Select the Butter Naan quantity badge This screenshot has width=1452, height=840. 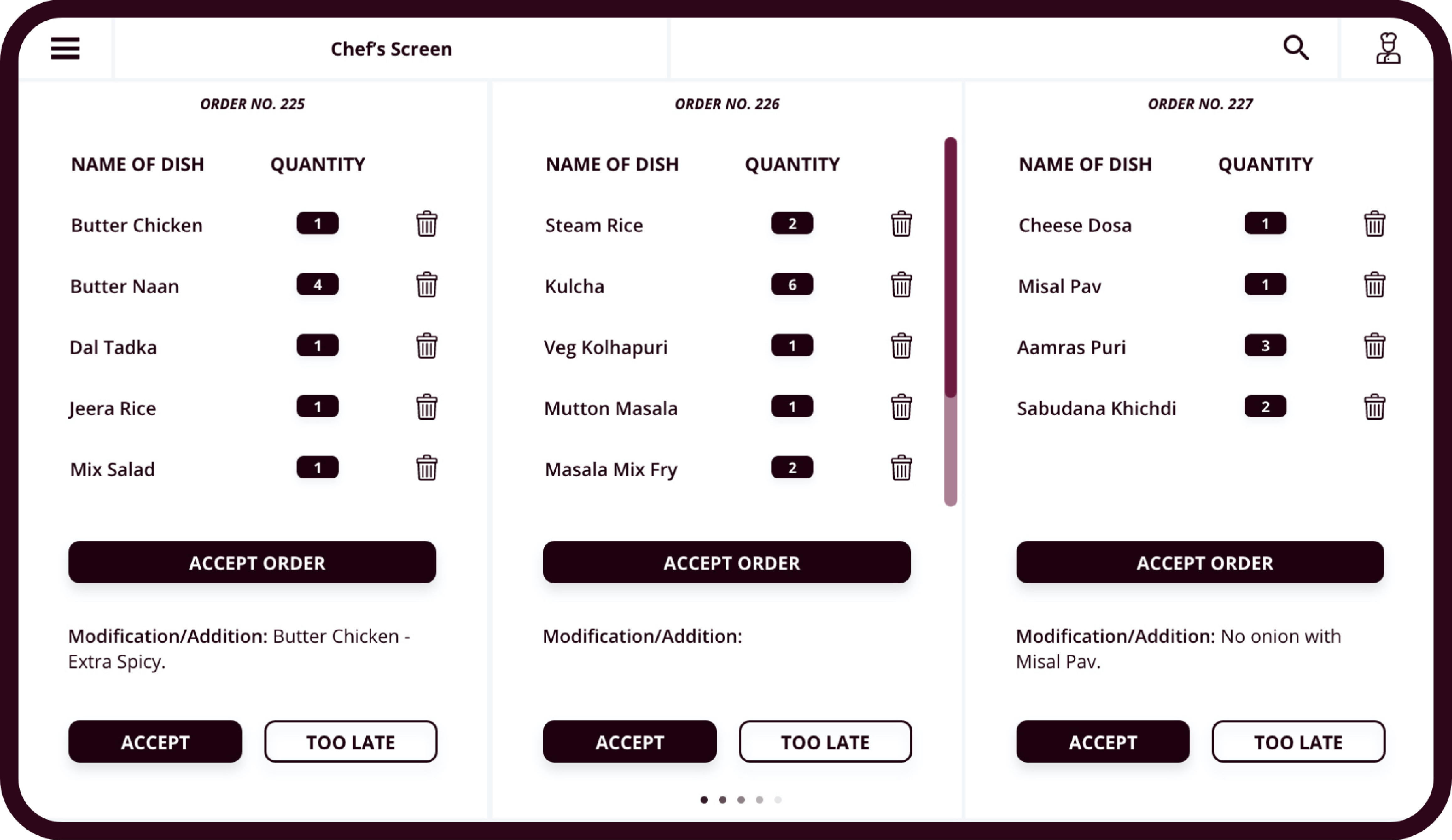[x=317, y=284]
